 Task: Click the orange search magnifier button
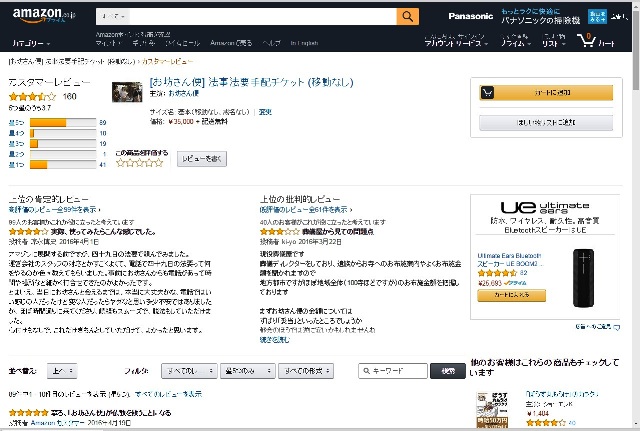pos(407,16)
